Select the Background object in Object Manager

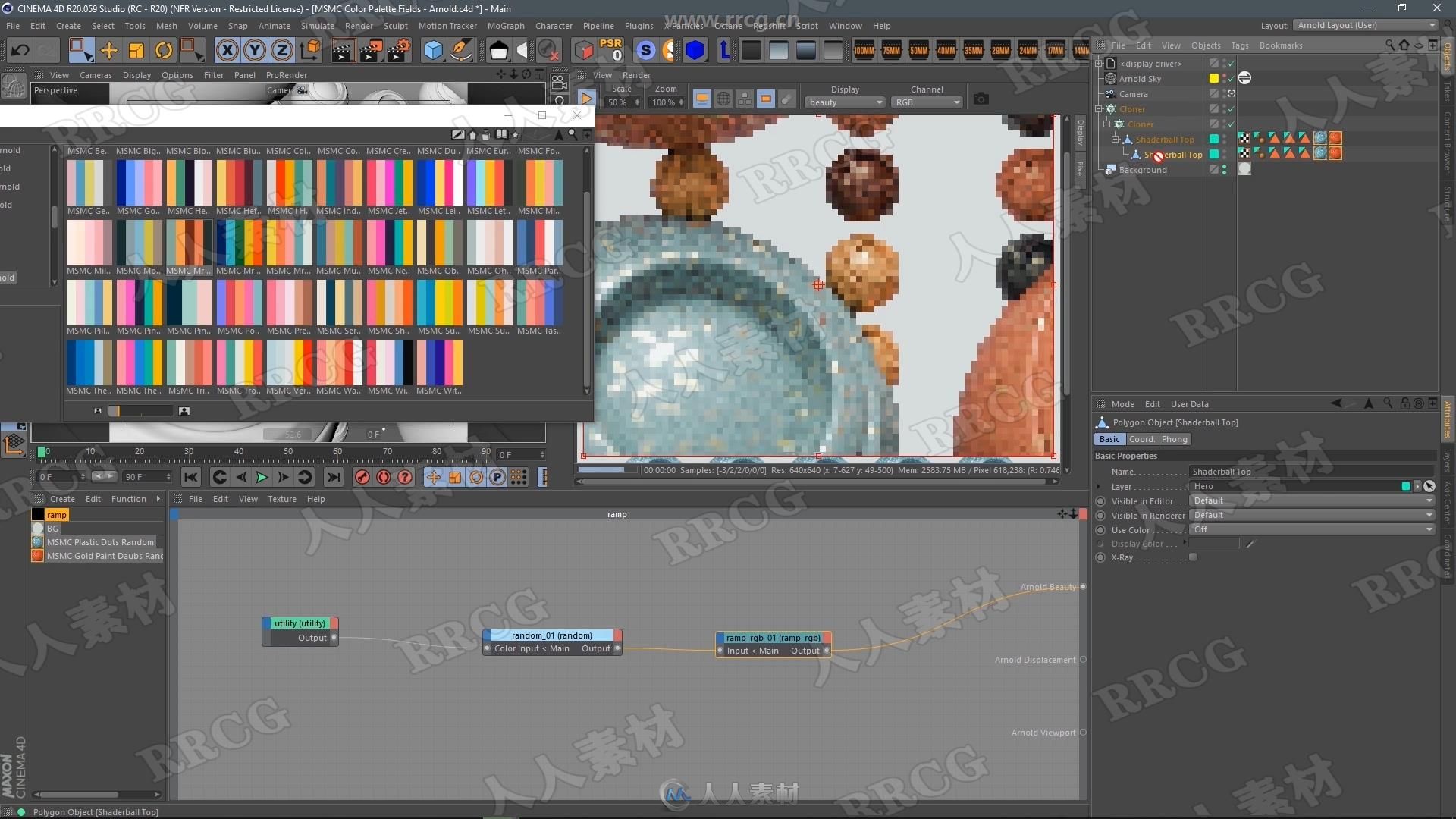(1142, 170)
